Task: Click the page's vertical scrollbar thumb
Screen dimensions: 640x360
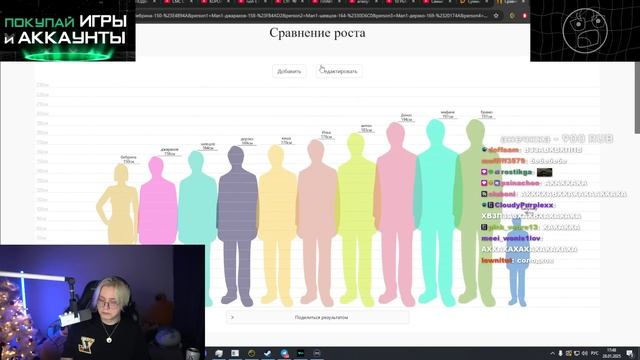Action: tap(637, 97)
